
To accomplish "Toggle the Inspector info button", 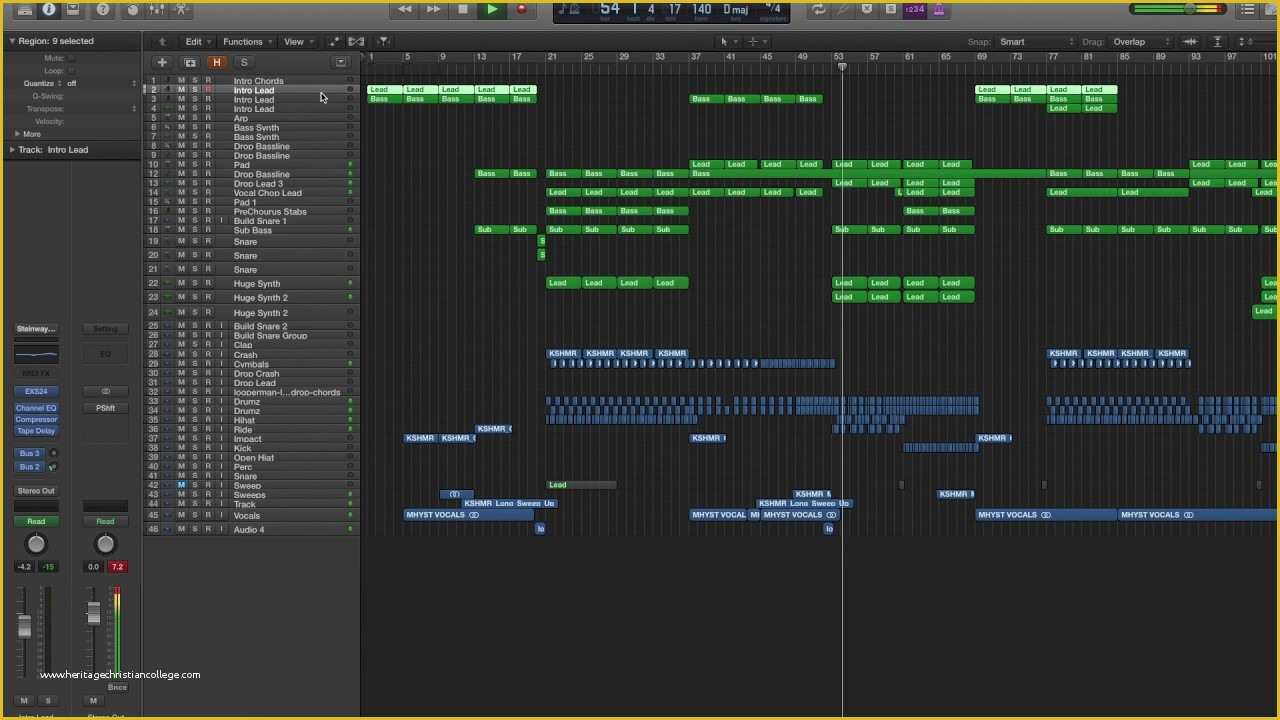I will [x=48, y=9].
